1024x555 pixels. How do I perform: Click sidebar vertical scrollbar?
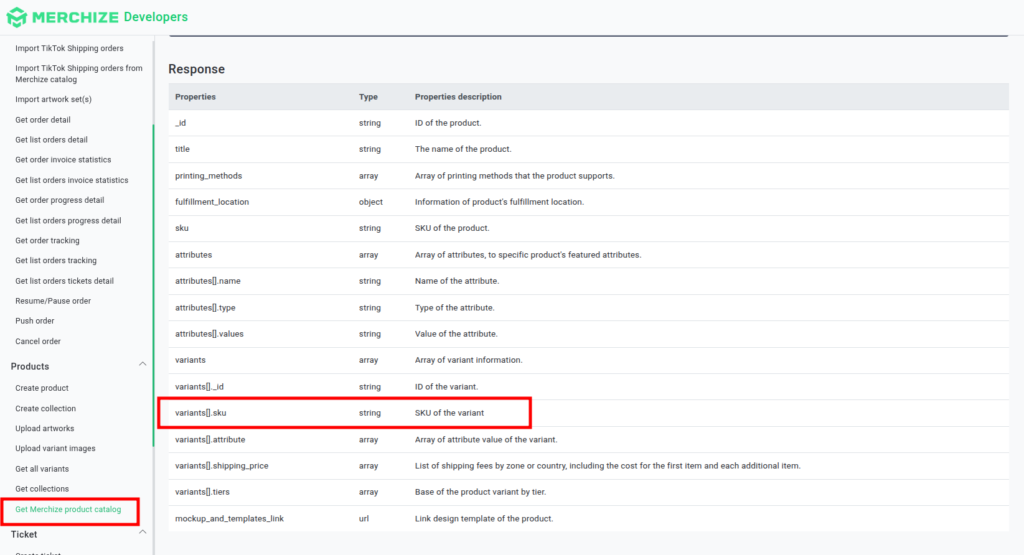[x=153, y=285]
